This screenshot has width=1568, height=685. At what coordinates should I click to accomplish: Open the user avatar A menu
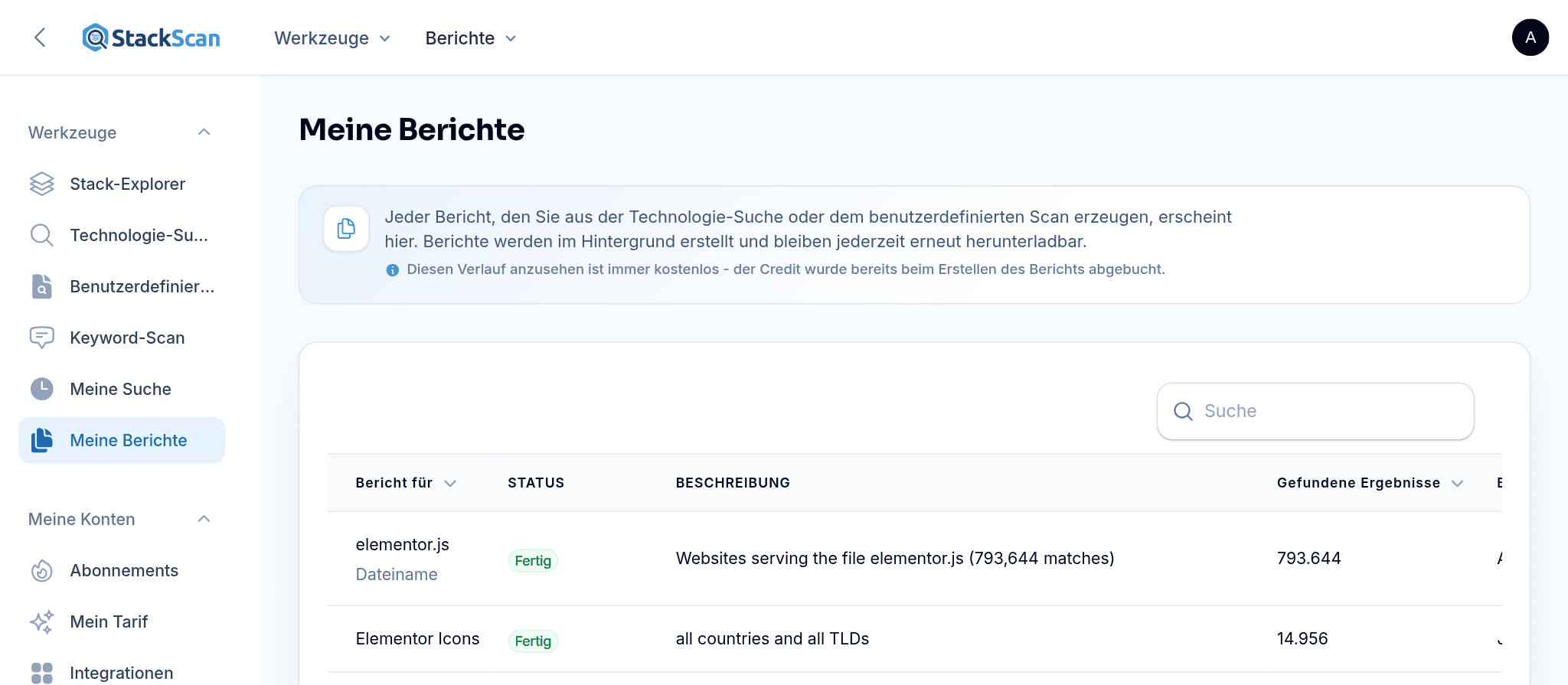tap(1530, 38)
